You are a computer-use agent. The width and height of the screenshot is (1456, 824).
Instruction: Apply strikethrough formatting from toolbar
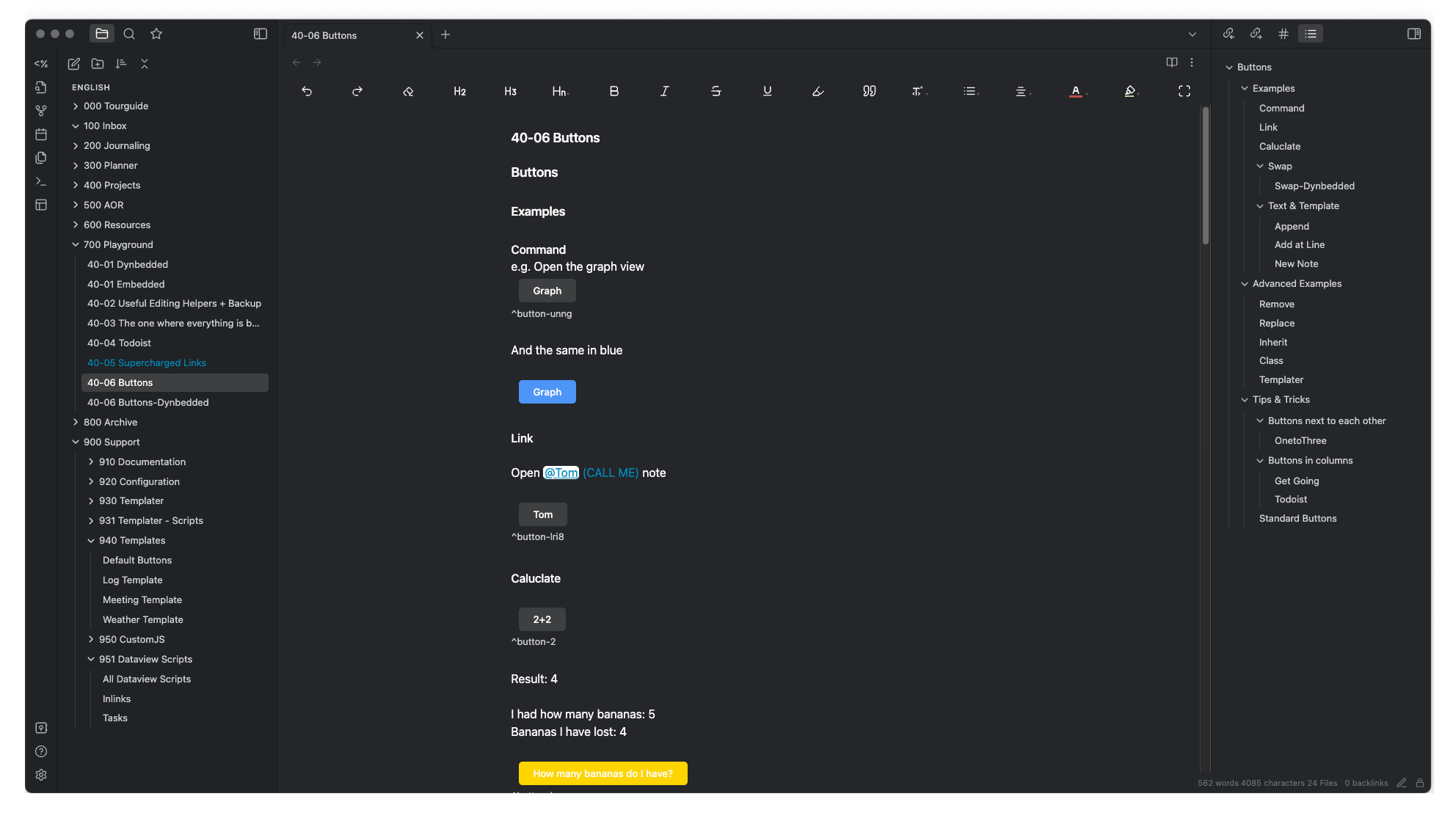tap(716, 92)
